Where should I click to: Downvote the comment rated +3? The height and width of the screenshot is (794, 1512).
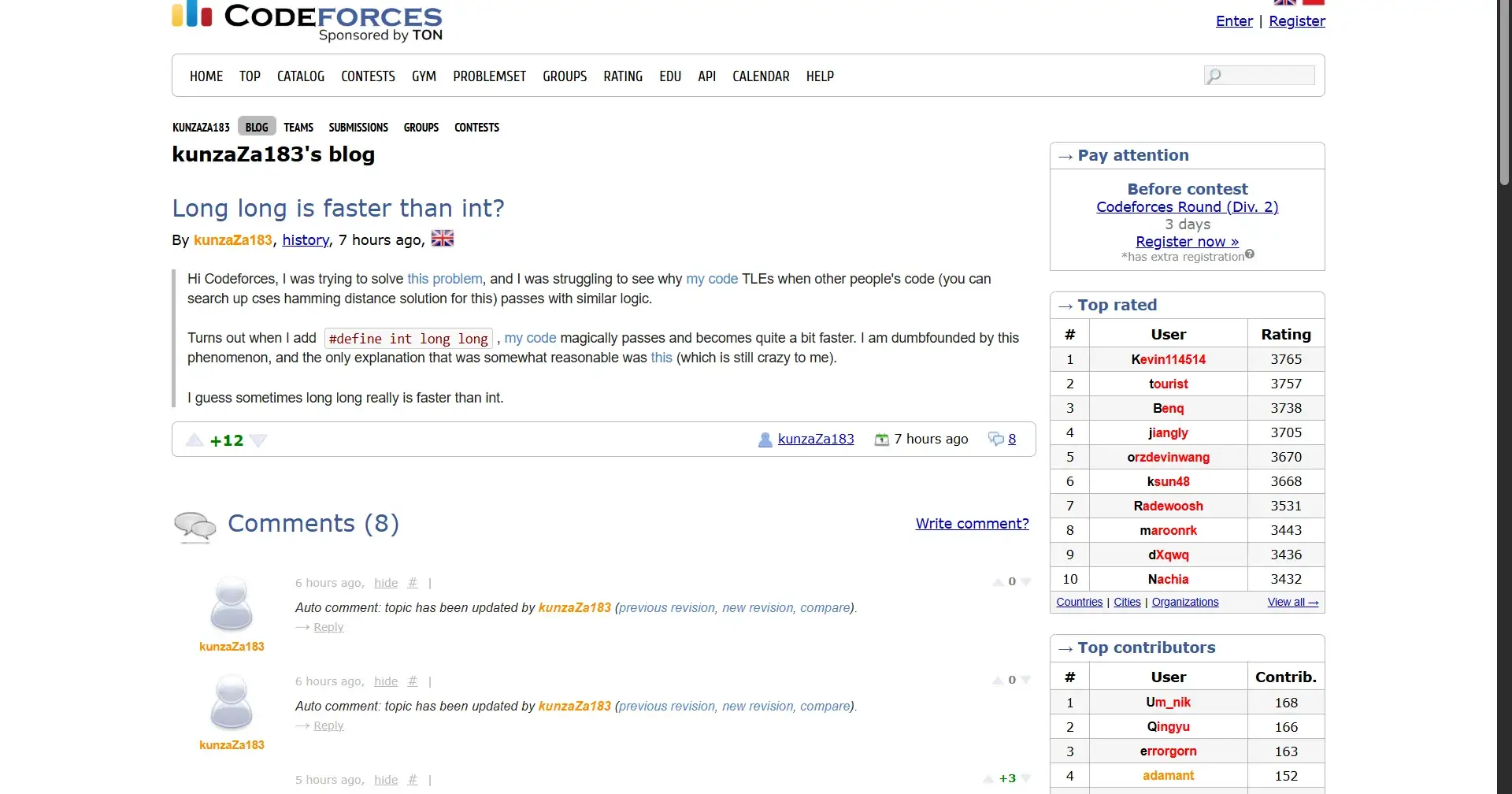pos(1025,779)
